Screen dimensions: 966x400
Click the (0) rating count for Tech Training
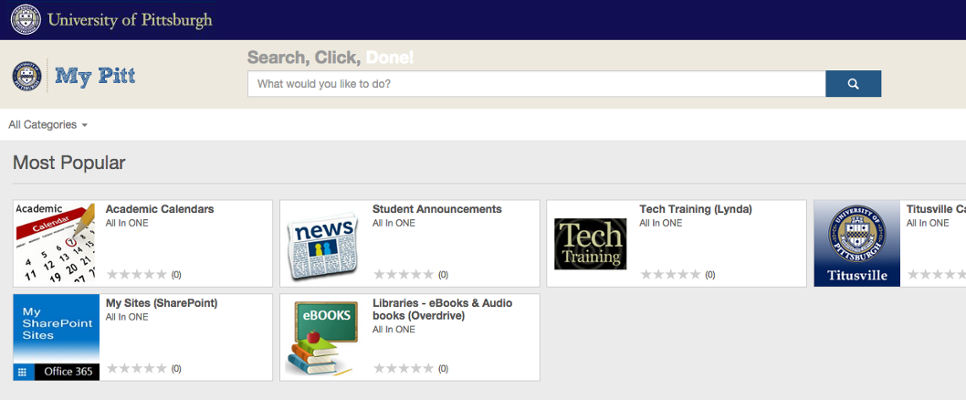click(x=710, y=275)
